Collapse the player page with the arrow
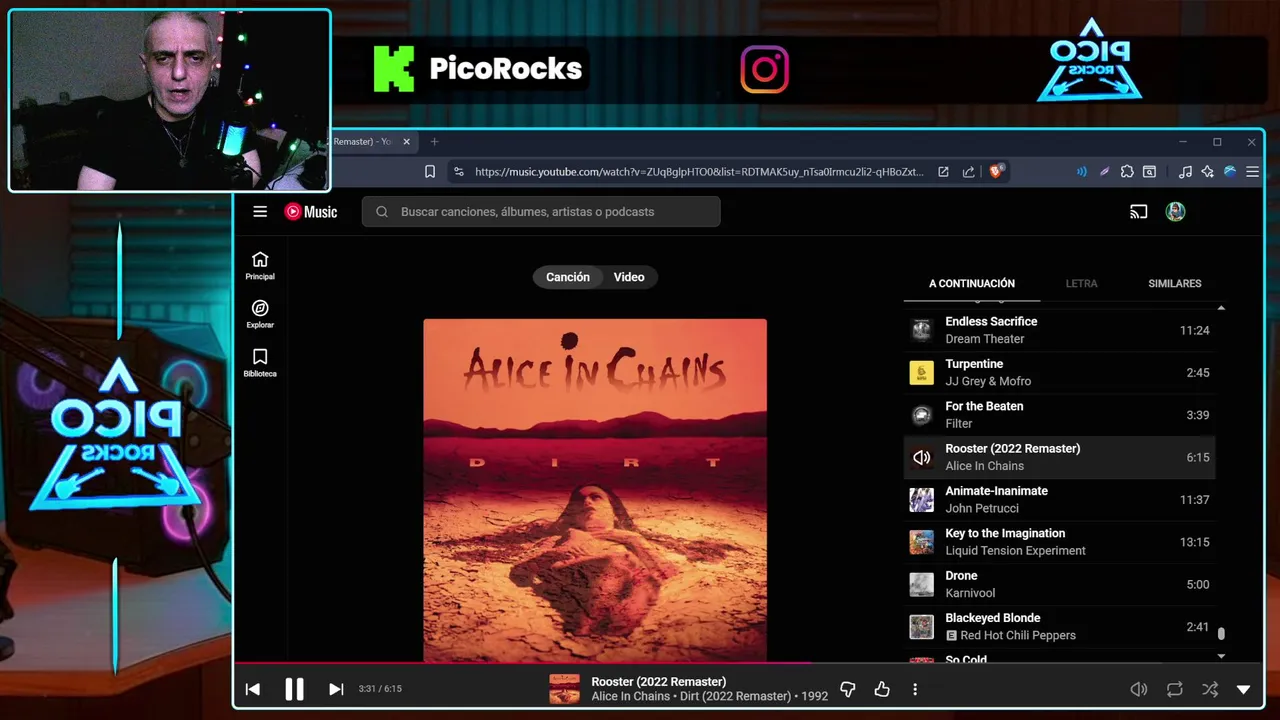This screenshot has height=720, width=1280. [x=1244, y=689]
